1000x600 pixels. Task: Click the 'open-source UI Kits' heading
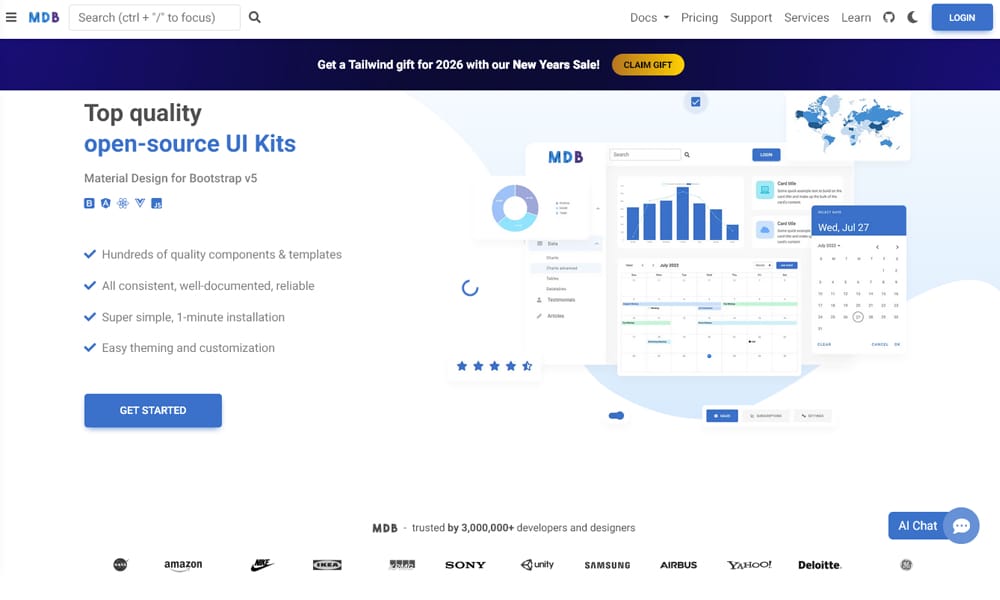click(190, 144)
